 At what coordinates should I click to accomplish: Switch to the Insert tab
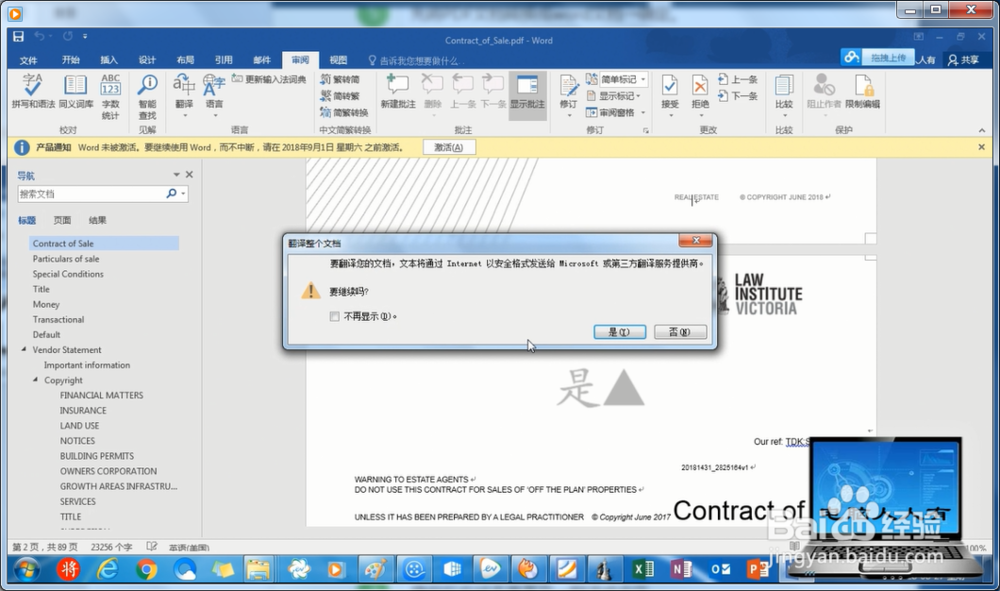[109, 60]
